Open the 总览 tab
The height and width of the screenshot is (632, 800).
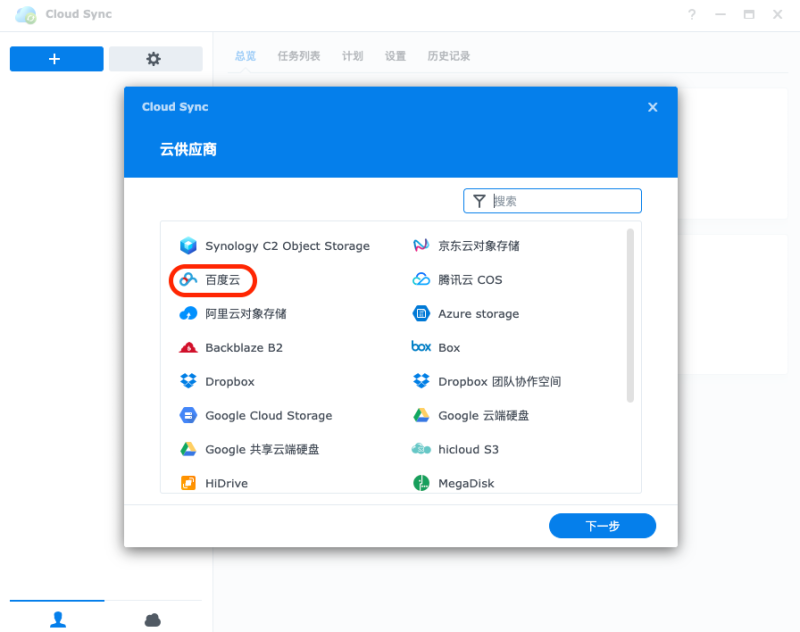tap(245, 56)
